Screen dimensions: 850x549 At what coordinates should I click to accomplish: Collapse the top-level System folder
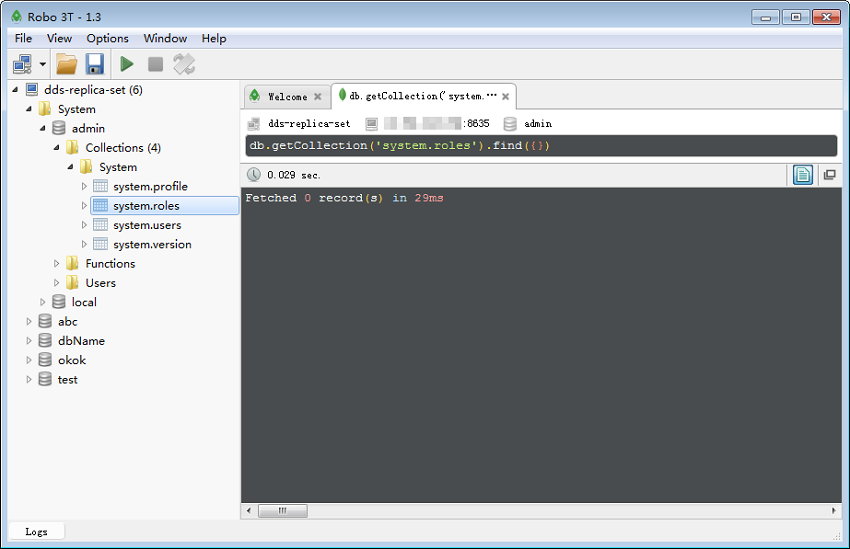coord(29,109)
